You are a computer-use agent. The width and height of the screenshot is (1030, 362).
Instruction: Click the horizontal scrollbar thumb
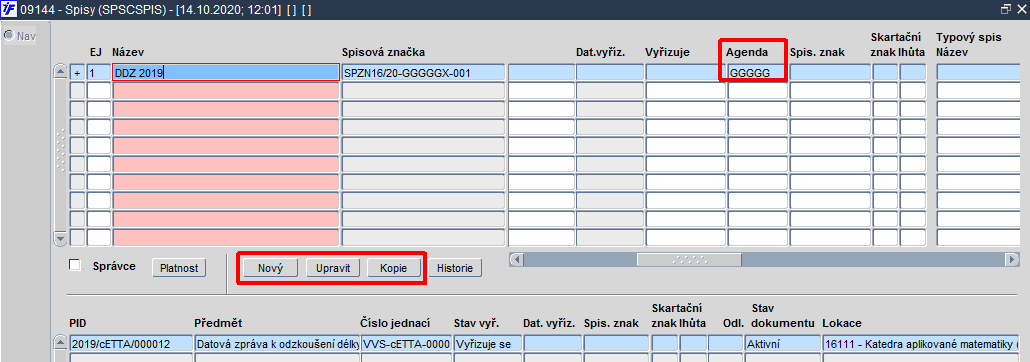tap(689, 260)
